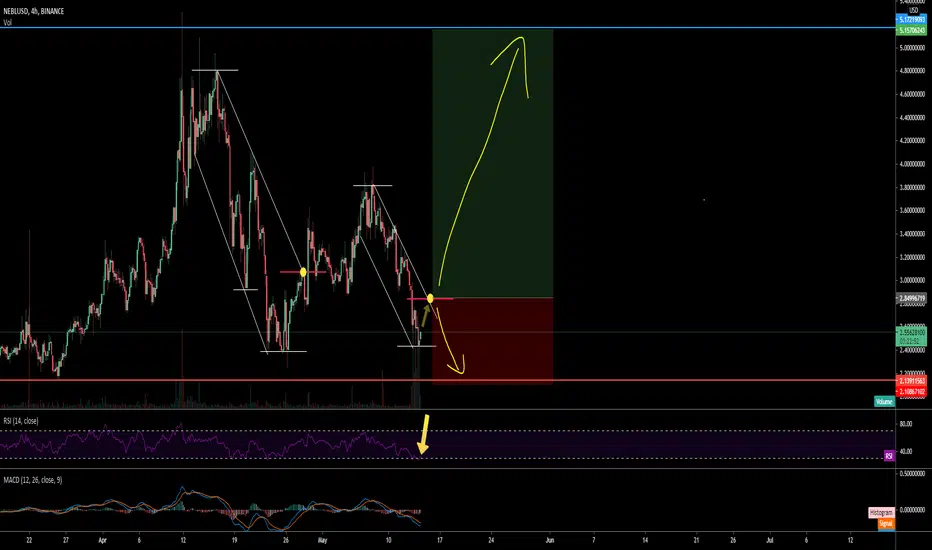Click the 4.00000000 price scale value
The image size is (932, 550).
912,164
